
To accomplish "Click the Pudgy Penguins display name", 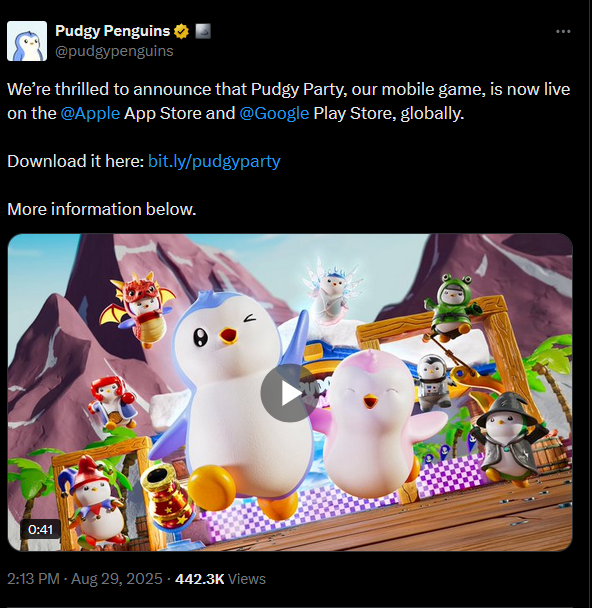I will click(112, 31).
